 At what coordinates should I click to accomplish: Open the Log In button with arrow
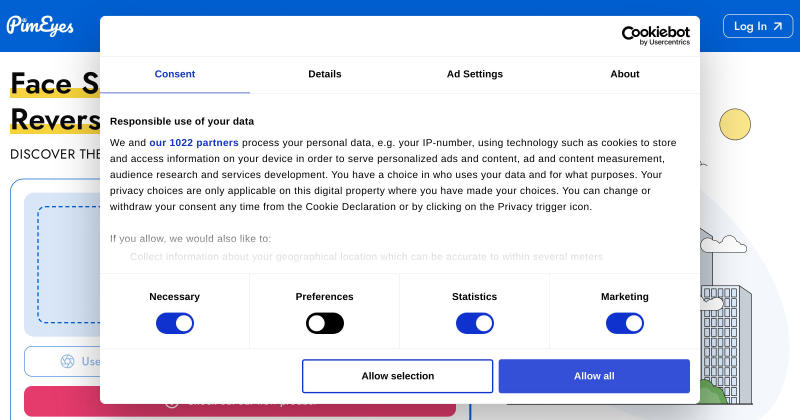(758, 26)
